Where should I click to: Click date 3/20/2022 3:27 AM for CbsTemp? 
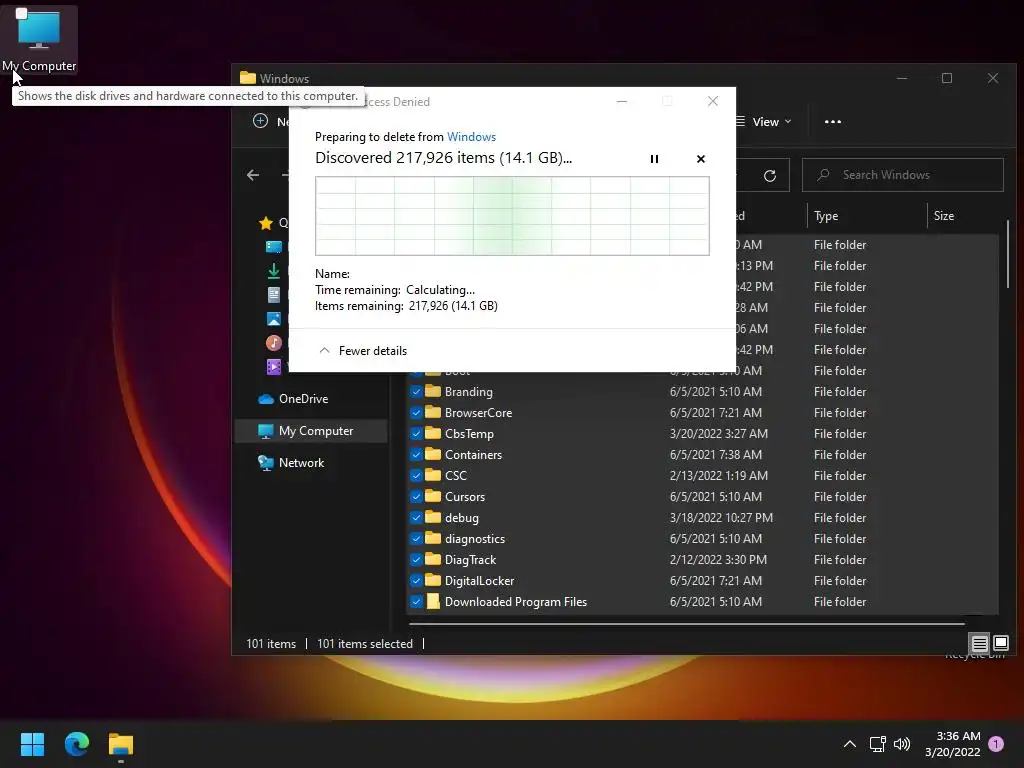click(718, 434)
